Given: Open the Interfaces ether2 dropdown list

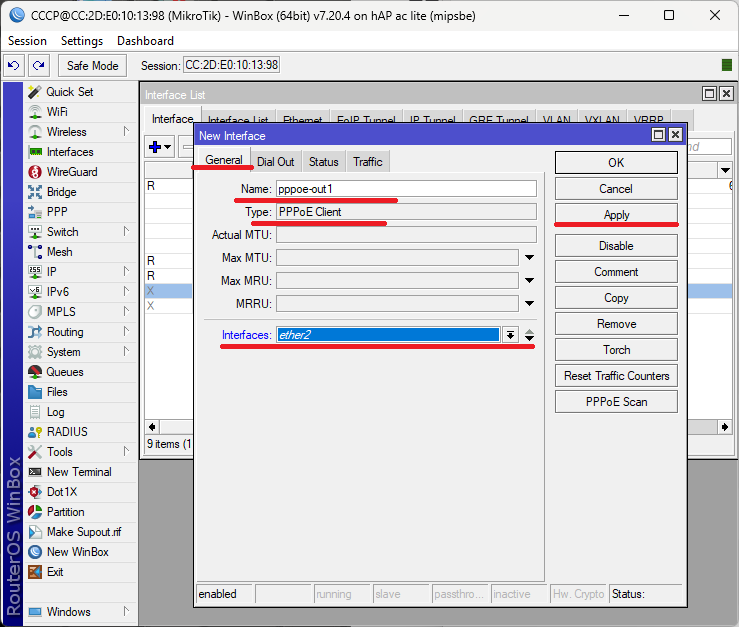Looking at the screenshot, I should point(510,335).
